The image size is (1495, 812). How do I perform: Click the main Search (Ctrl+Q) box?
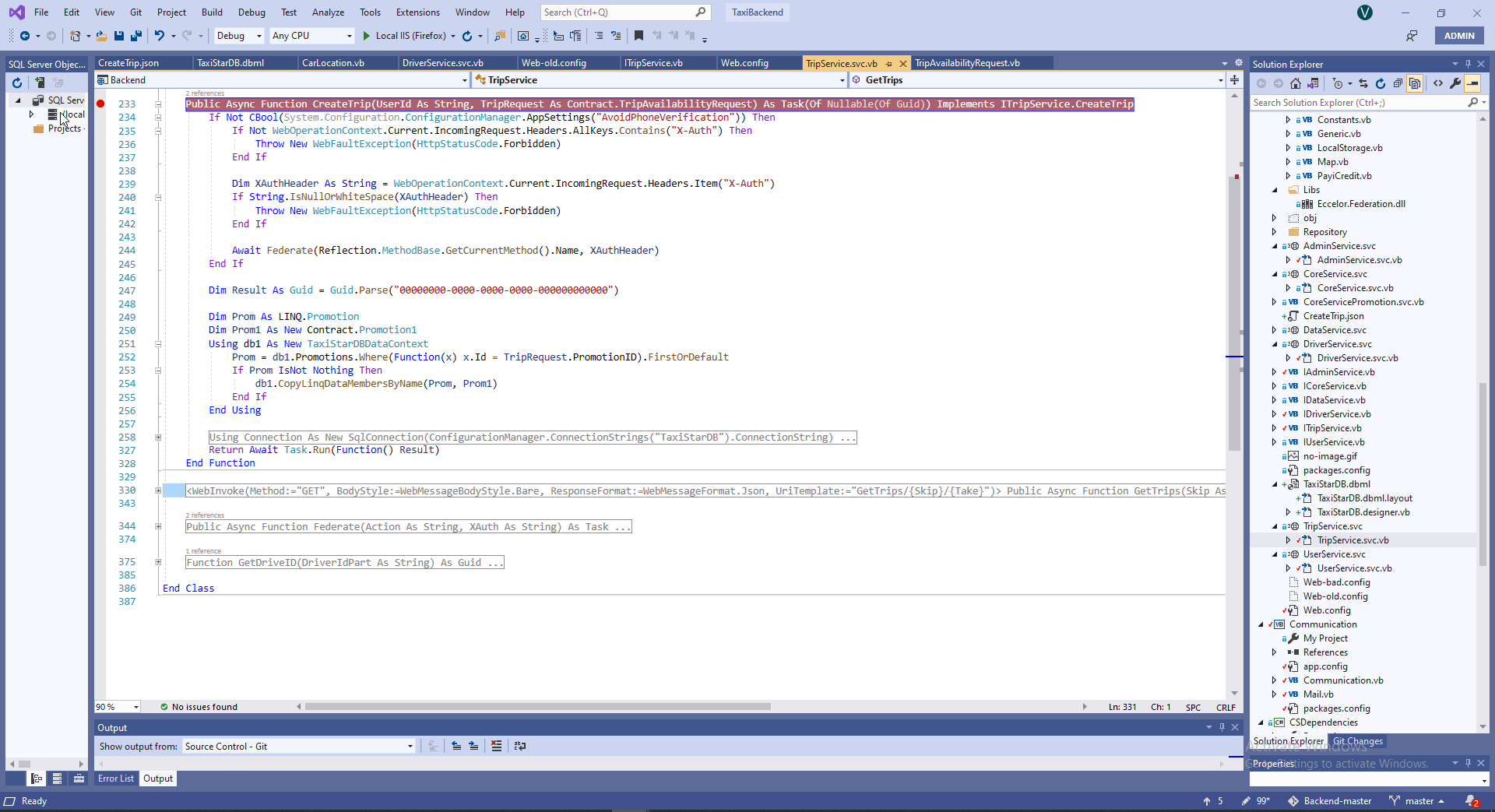click(624, 12)
